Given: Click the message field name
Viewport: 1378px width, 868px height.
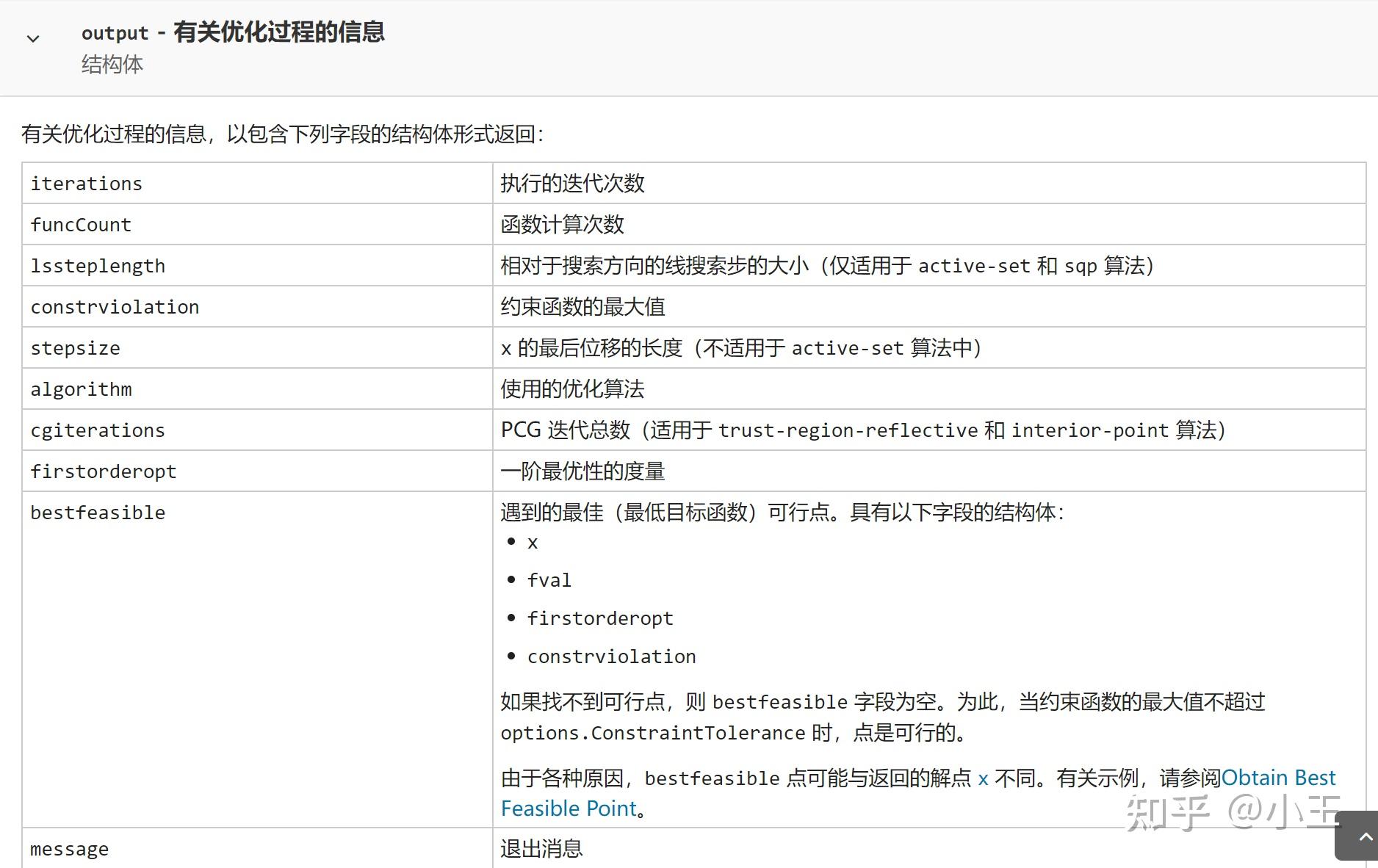Looking at the screenshot, I should tap(70, 849).
